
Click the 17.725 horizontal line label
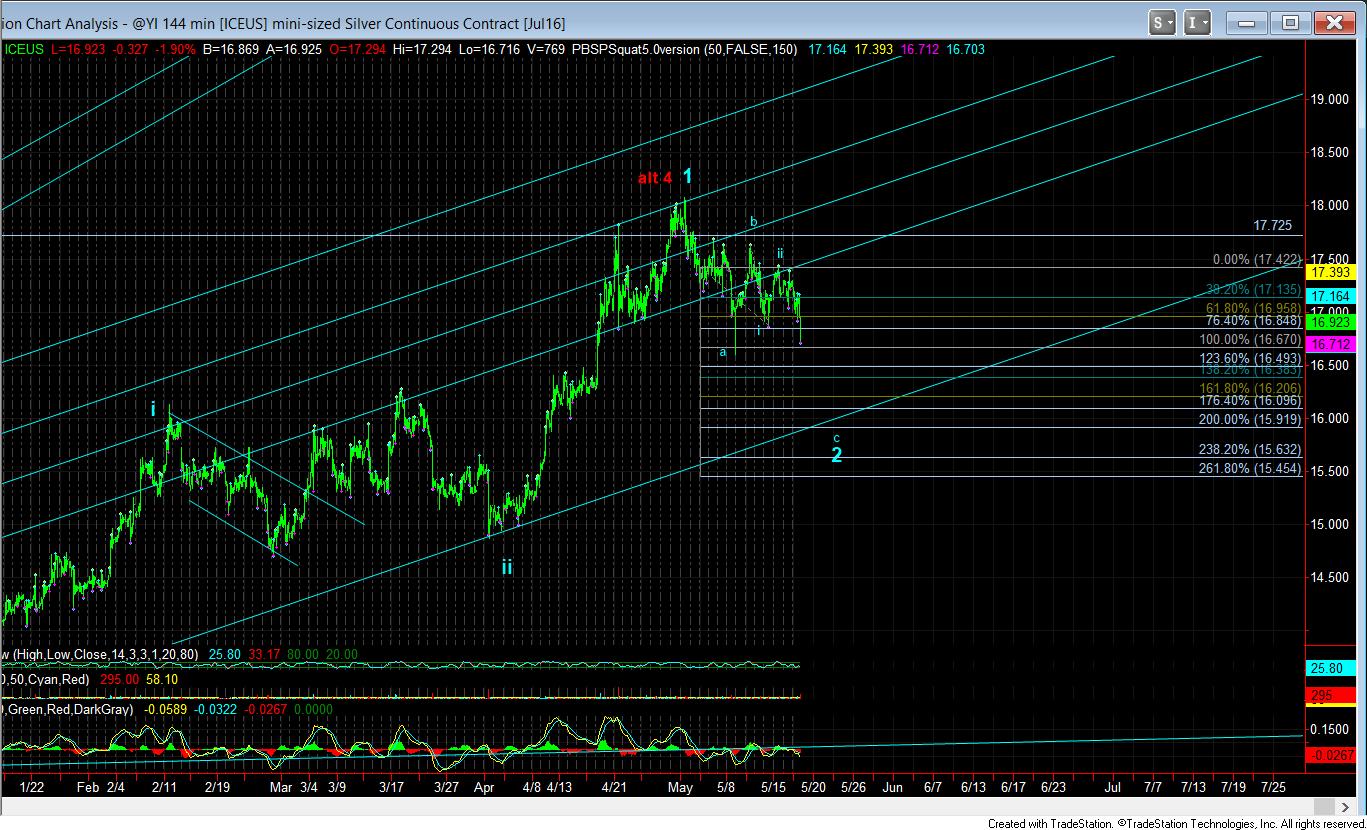(1277, 226)
